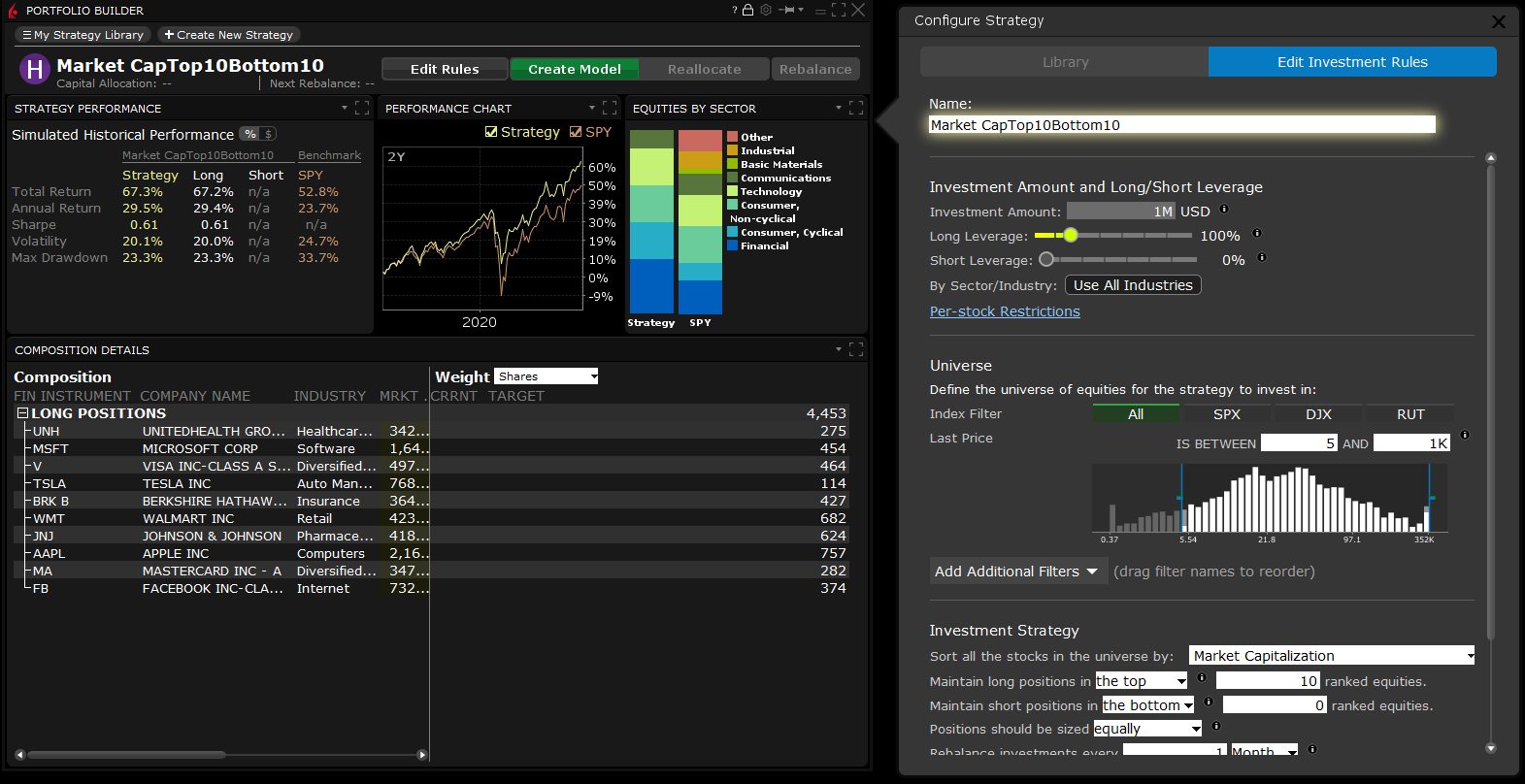The height and width of the screenshot is (784, 1525).
Task: Click the info icon next to 'the top'
Action: 1202,677
